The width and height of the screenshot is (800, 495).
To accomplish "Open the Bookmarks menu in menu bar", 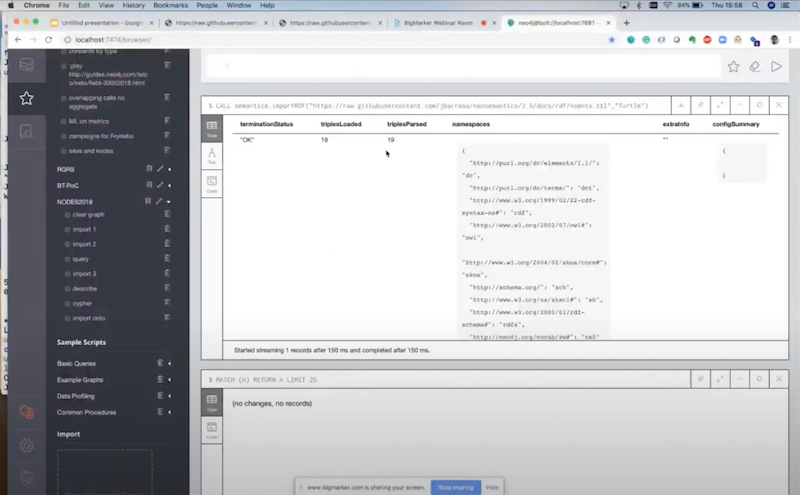I will (170, 5).
